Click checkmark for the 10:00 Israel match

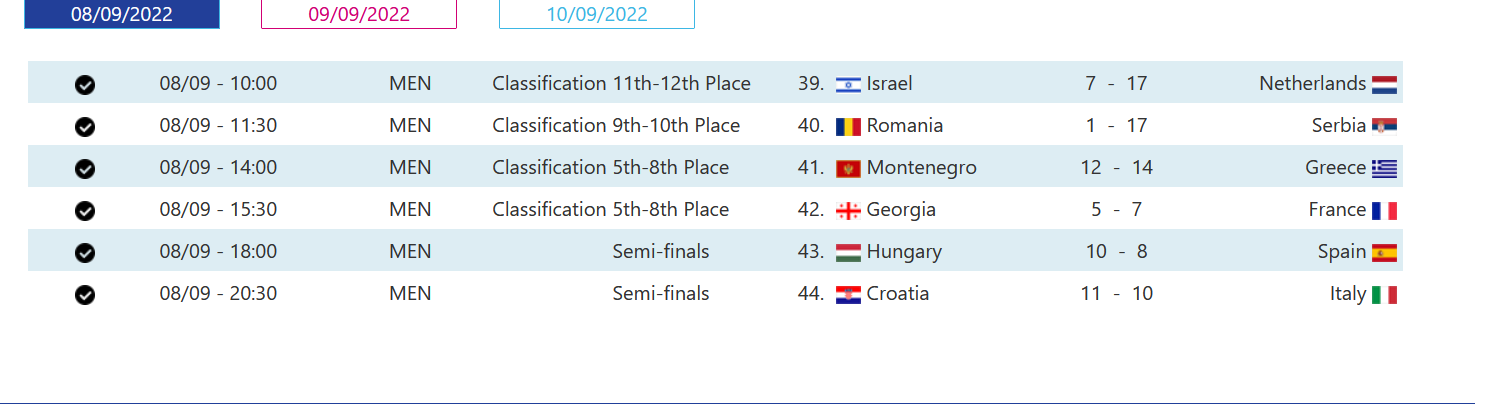(x=85, y=85)
